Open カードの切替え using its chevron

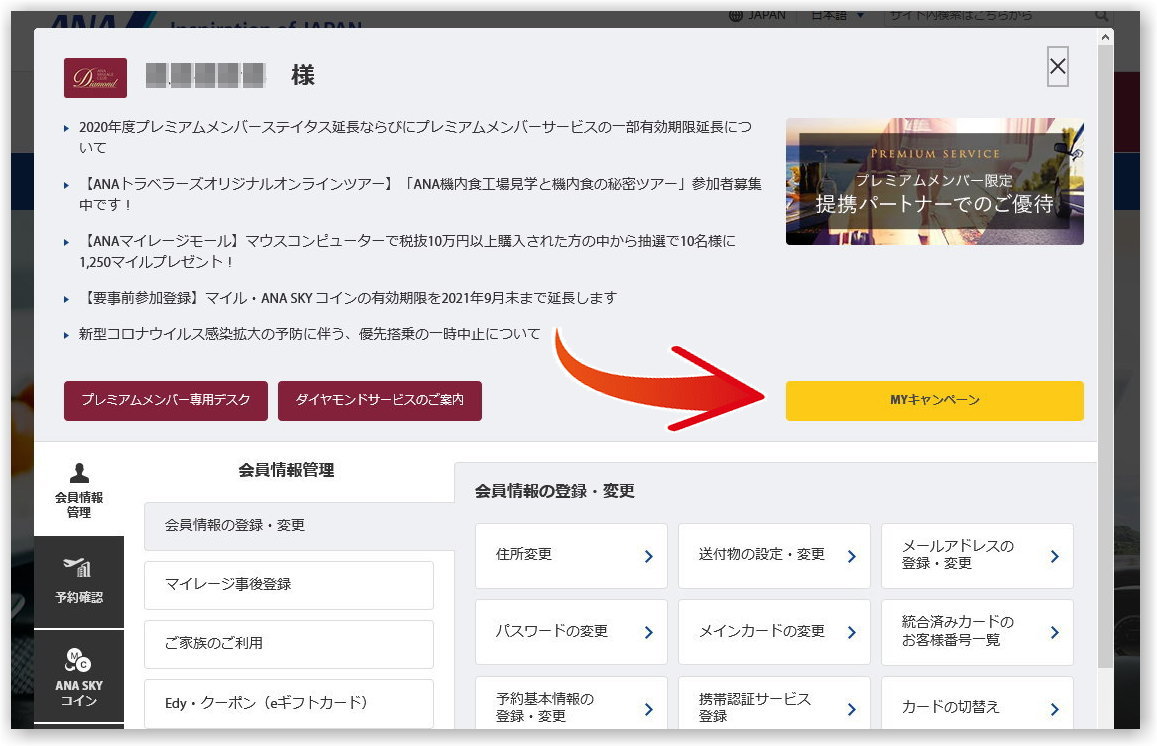tap(1054, 708)
